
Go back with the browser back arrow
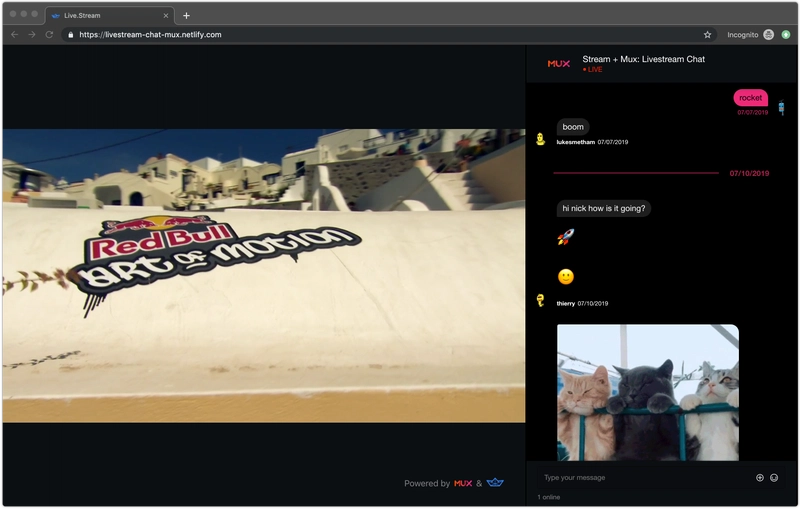(15, 35)
